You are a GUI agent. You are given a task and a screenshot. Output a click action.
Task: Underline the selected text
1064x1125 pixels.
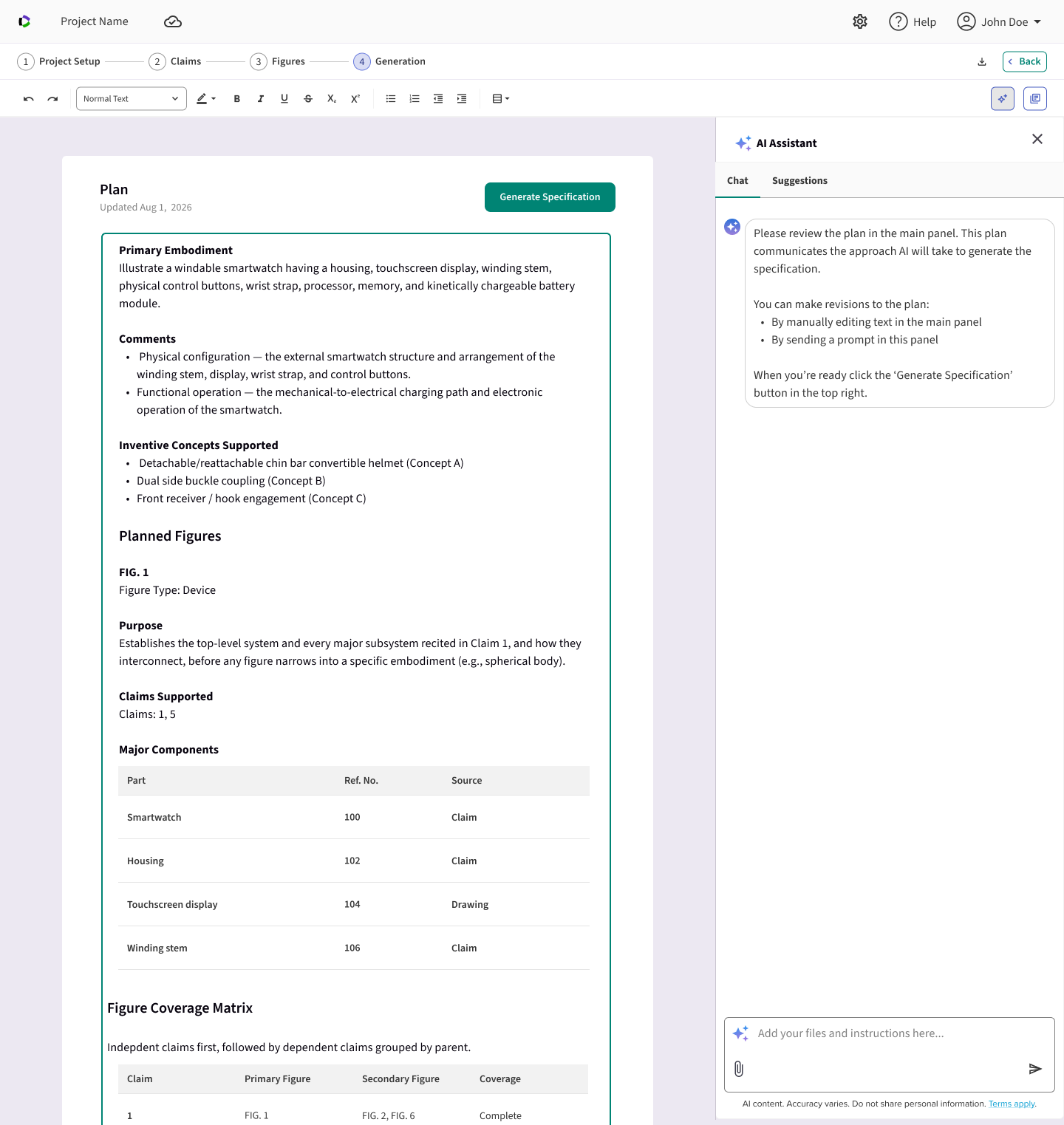click(x=284, y=99)
